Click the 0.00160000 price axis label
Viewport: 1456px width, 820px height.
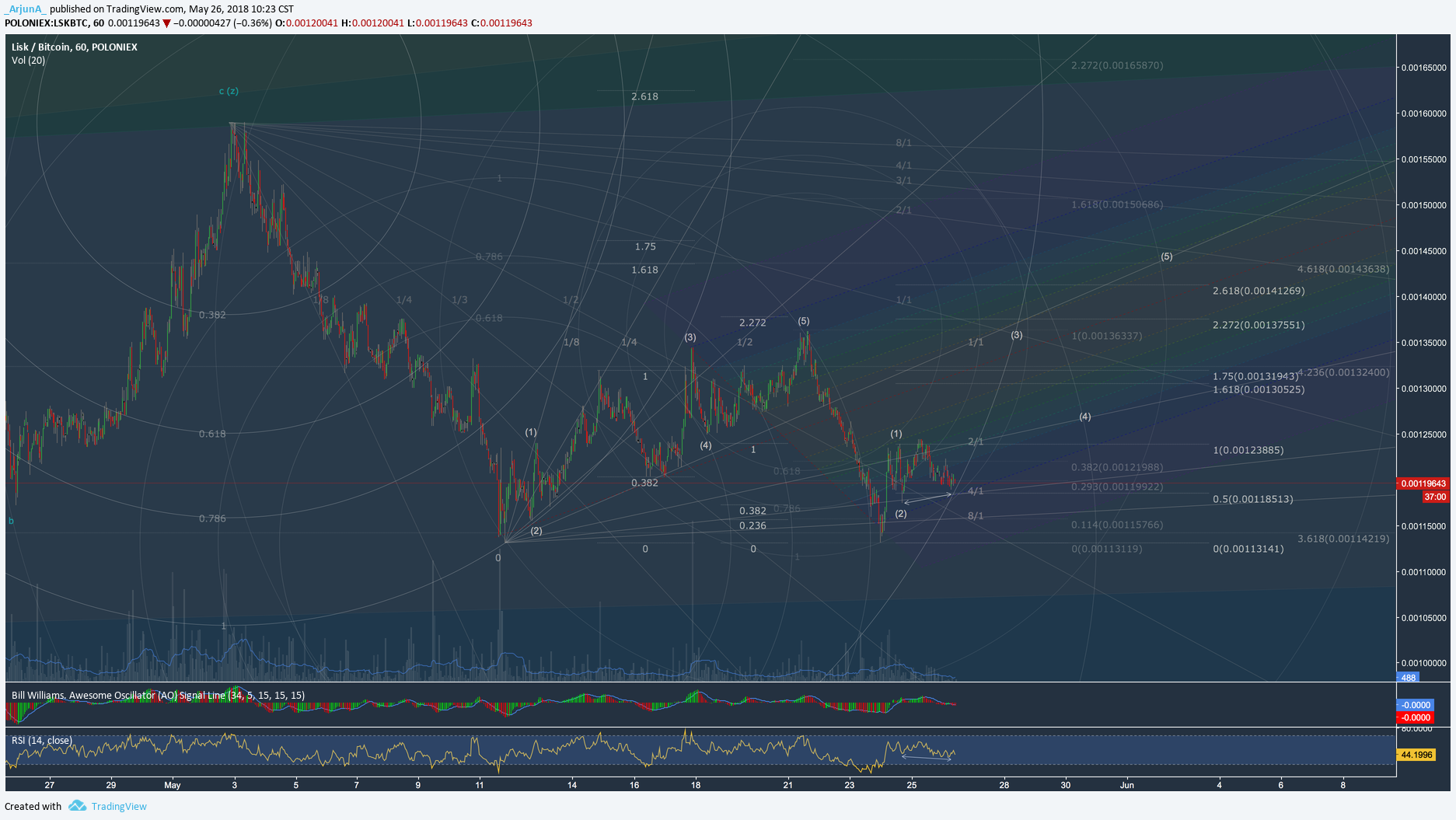click(1424, 113)
